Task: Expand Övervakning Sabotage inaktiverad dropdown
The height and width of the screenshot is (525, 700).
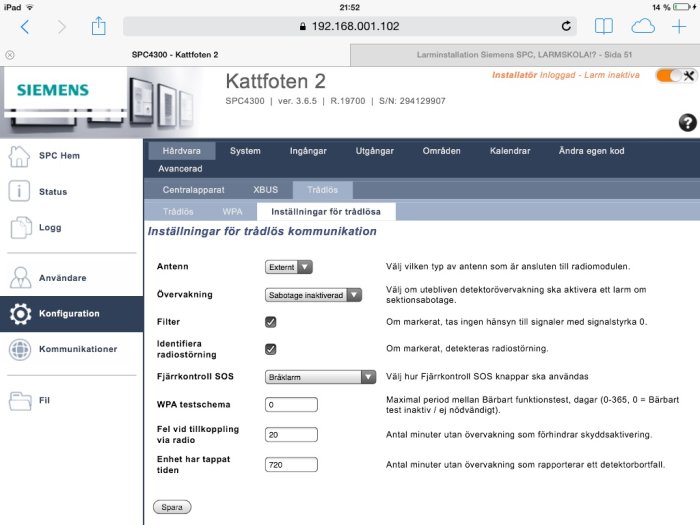Action: pyautogui.click(x=313, y=295)
